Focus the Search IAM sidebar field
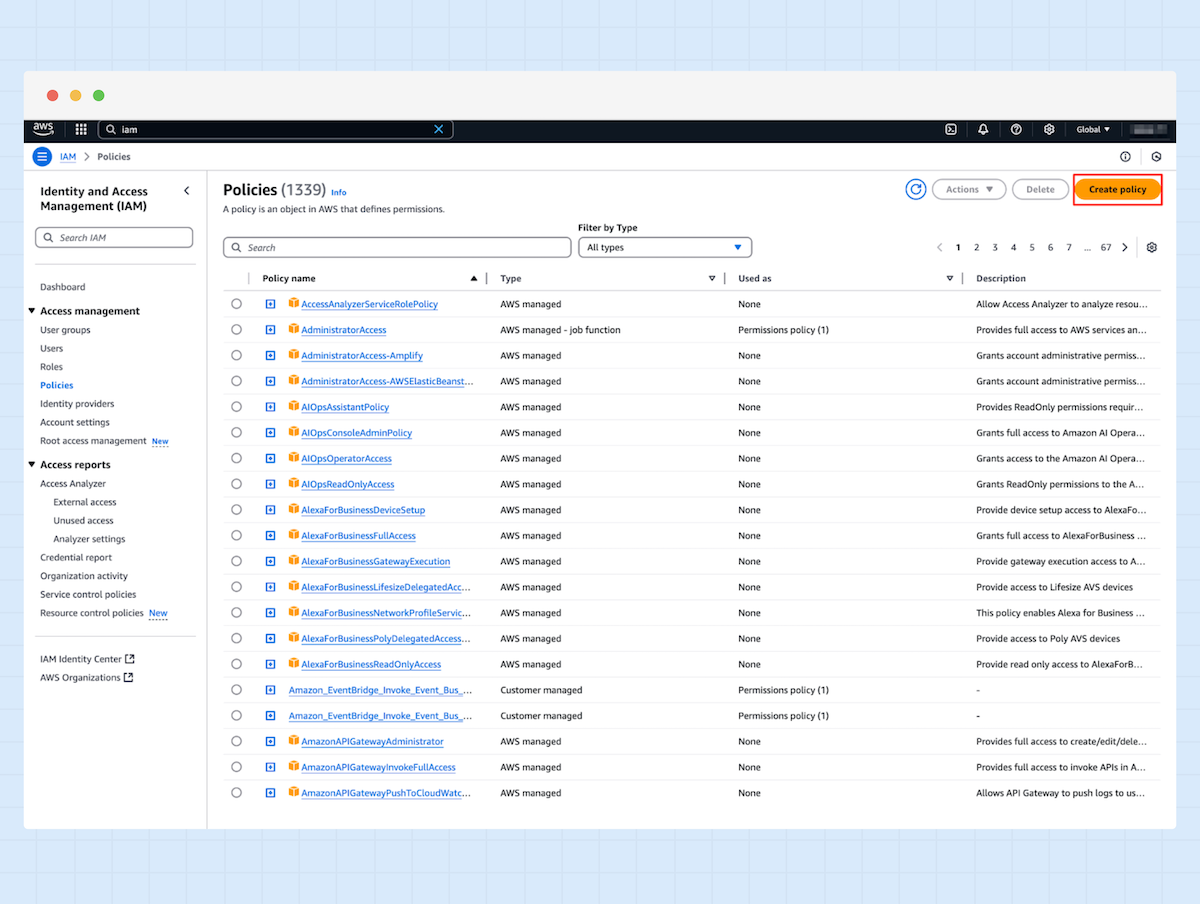The width and height of the screenshot is (1200, 904). point(114,237)
